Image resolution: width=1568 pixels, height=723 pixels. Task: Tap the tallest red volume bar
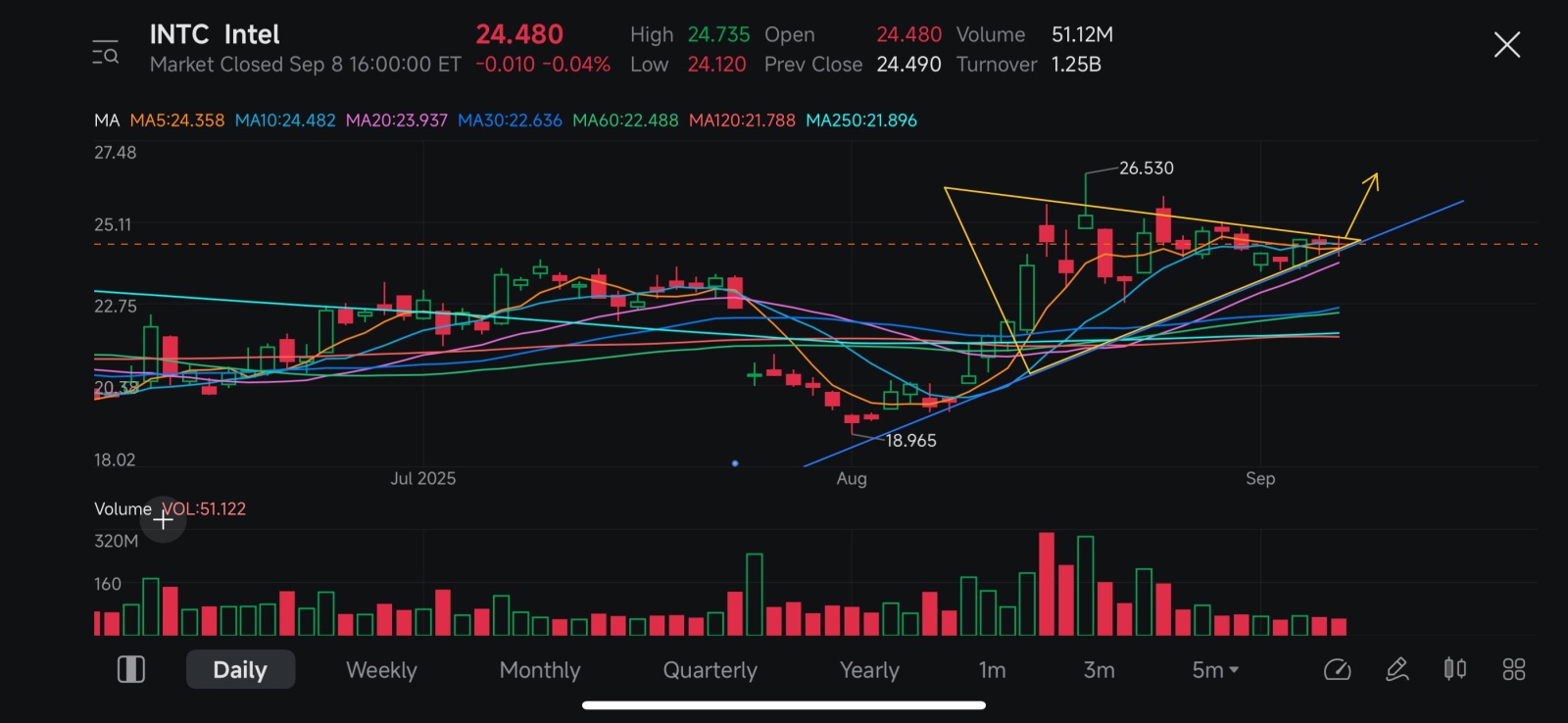(x=1047, y=584)
